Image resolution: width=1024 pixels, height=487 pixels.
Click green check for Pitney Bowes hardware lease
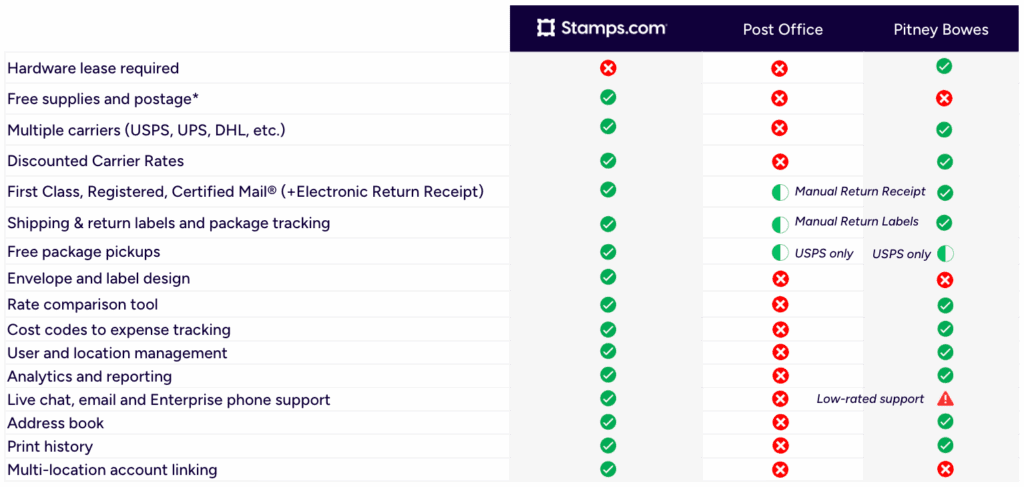[944, 66]
